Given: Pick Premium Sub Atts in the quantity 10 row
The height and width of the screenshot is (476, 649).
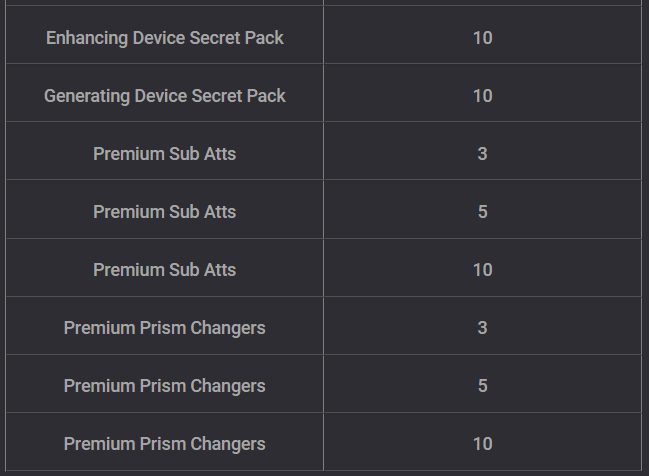Looking at the screenshot, I should tap(165, 270).
